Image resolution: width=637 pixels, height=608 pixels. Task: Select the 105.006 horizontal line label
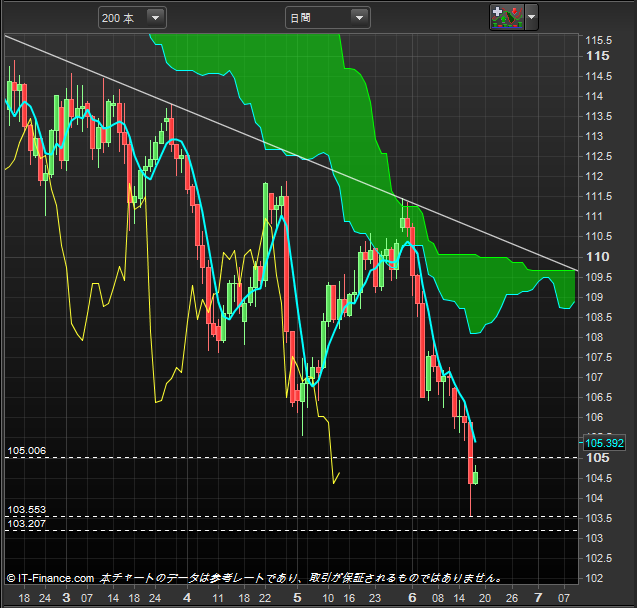[x=27, y=450]
